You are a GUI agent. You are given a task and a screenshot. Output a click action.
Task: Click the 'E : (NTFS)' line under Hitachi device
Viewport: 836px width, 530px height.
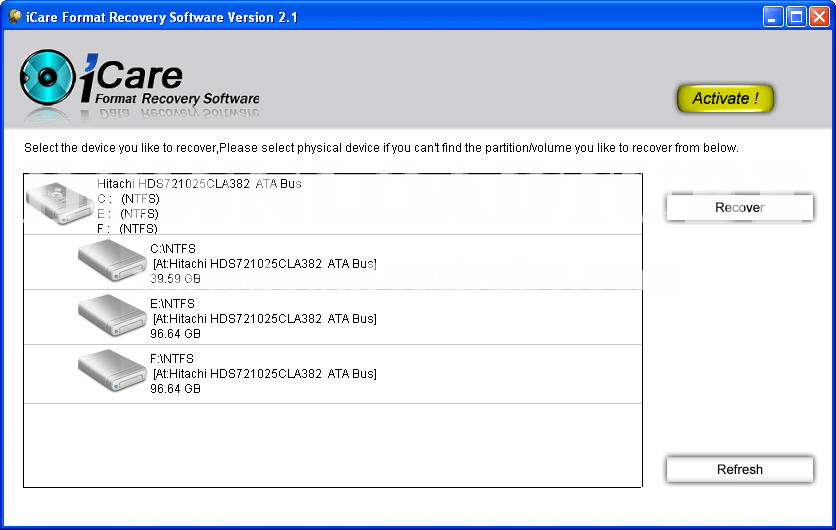point(127,214)
